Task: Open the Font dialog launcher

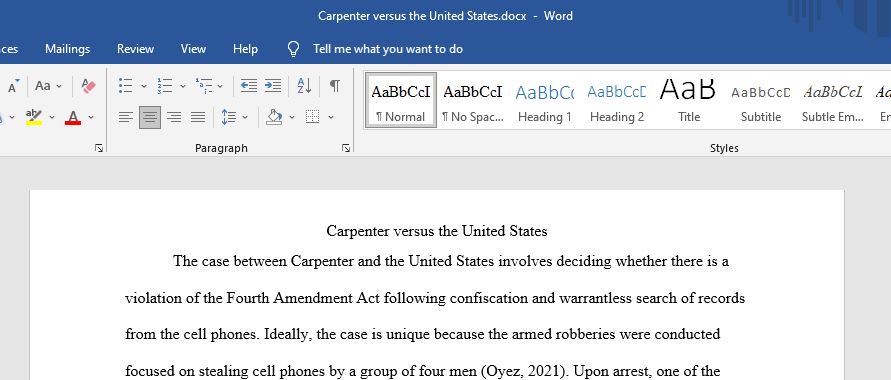Action: (99, 148)
